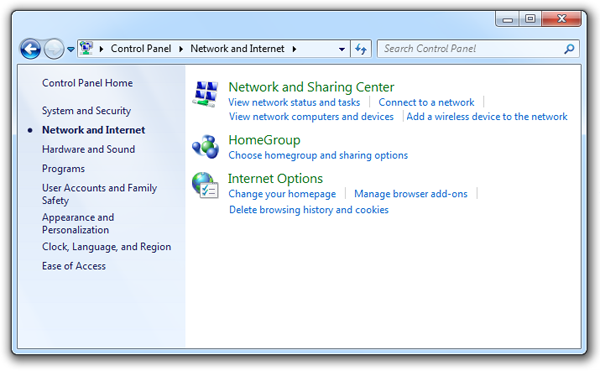Minimize the Control Panel window
The height and width of the screenshot is (371, 600).
pos(507,19)
